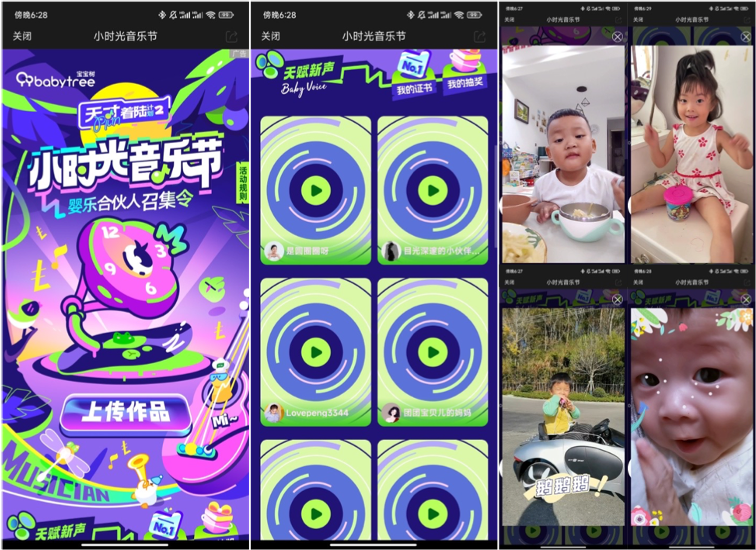Tap Wi-Fi status icon on poster screen
Screen dimensions: 756x550
(x=211, y=15)
